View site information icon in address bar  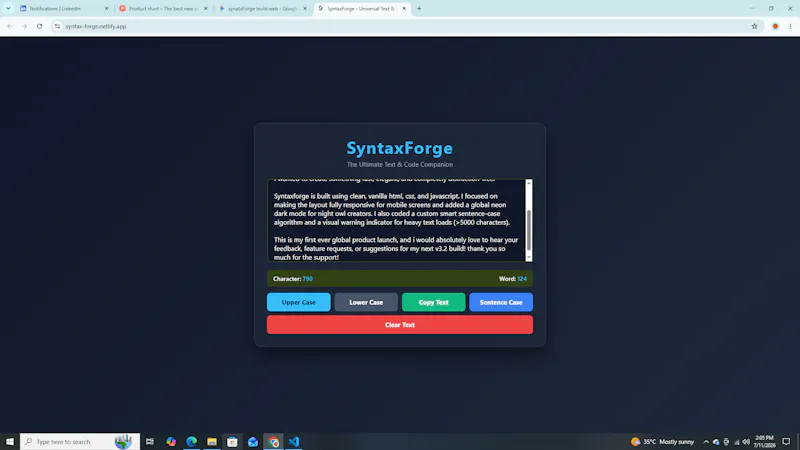57,27
